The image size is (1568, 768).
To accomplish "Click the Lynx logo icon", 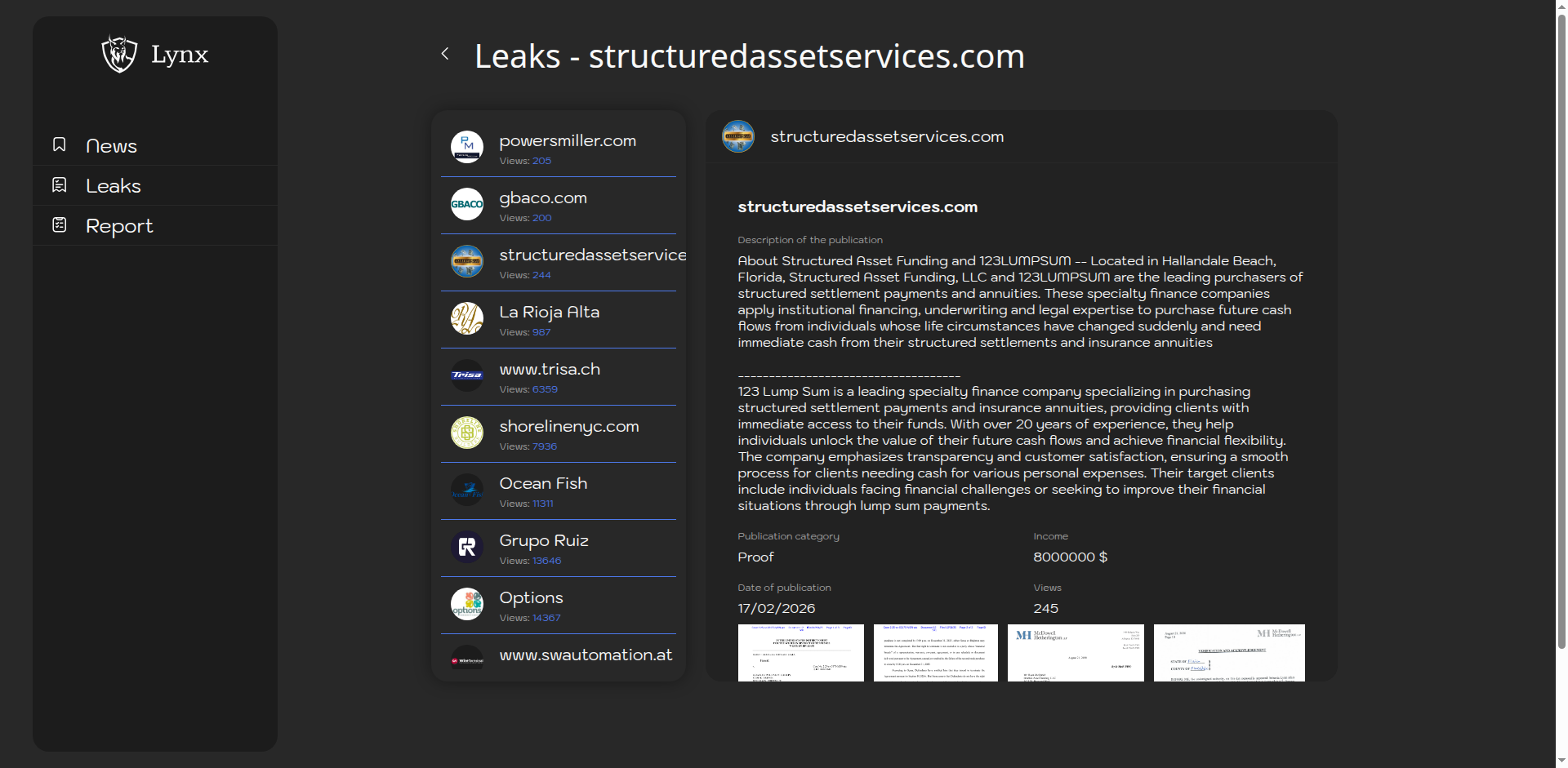I will [x=119, y=55].
